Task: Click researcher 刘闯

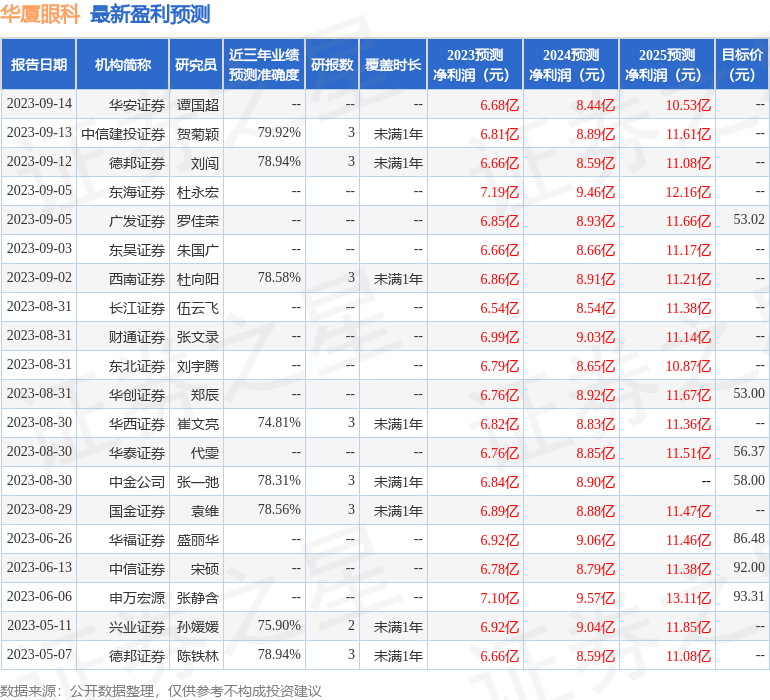Action: [205, 163]
